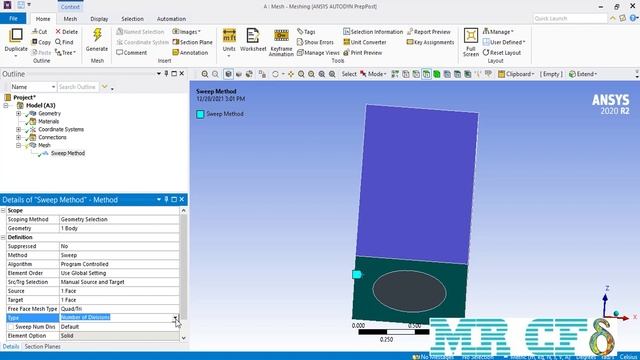Viewport: 640px width, 360px height.
Task: Switch to the Automation ribbon tab
Action: coord(171,19)
